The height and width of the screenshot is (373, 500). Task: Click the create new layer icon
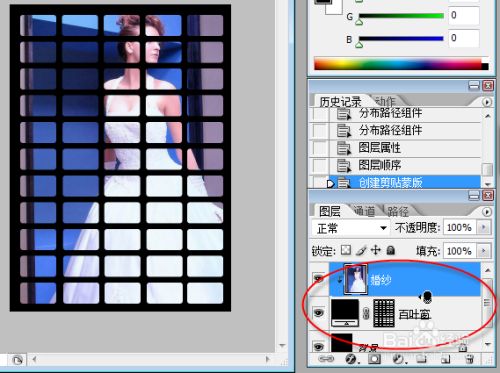tap(445, 359)
